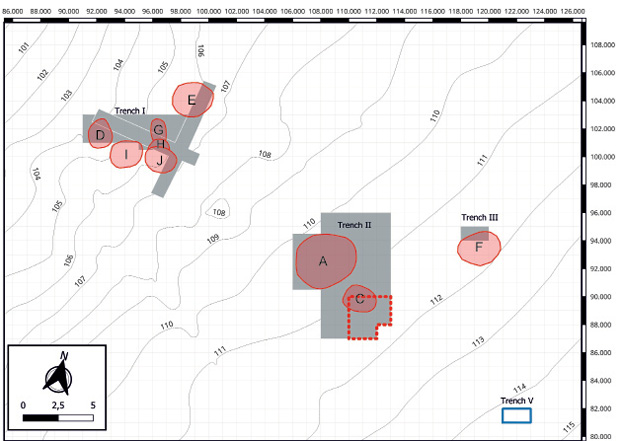Click the Trench I label

130,110
